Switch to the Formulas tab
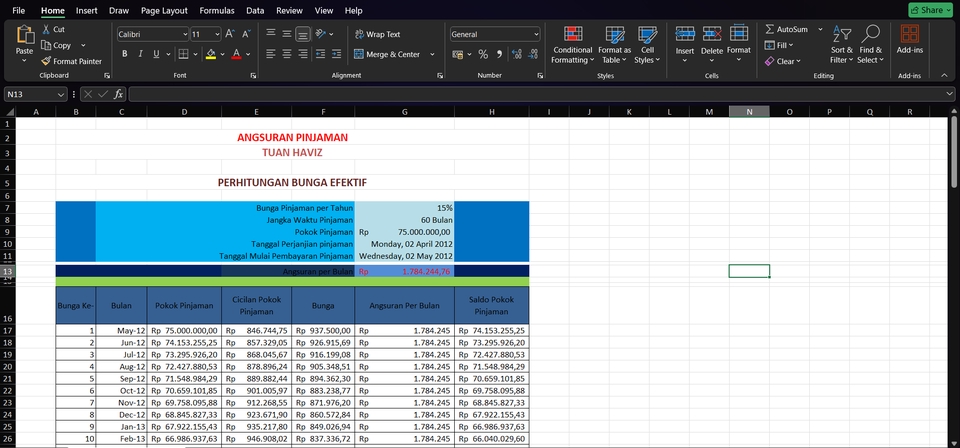 point(217,10)
